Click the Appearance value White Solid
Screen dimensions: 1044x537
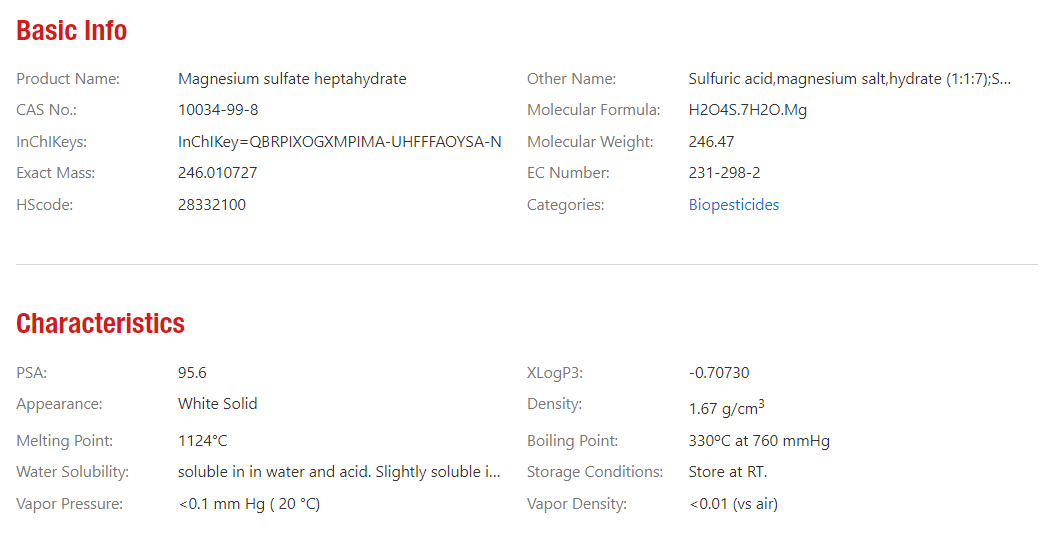[217, 404]
